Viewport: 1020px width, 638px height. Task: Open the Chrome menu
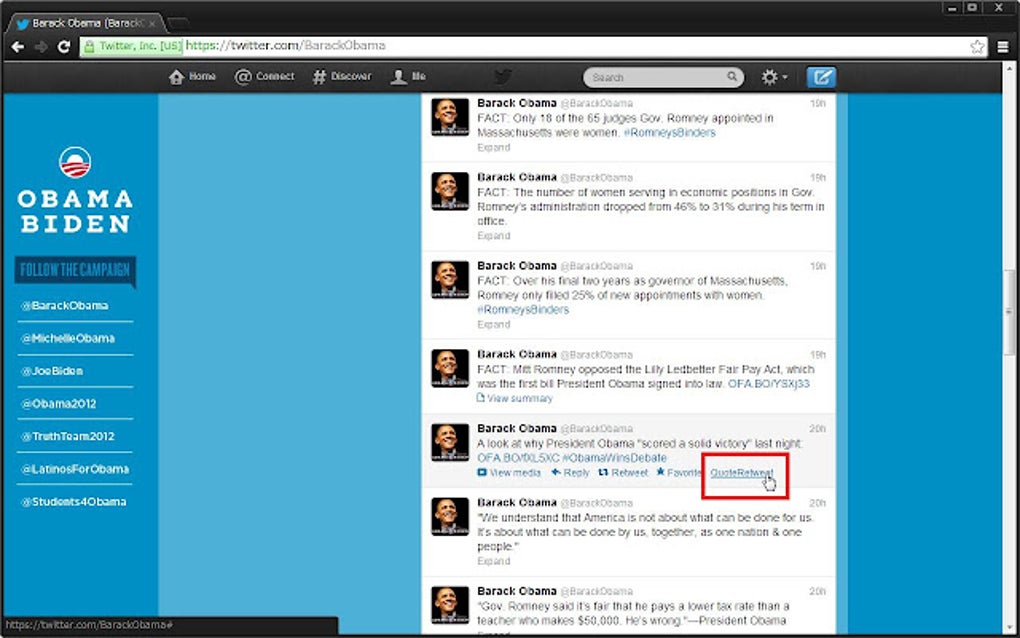click(1003, 46)
